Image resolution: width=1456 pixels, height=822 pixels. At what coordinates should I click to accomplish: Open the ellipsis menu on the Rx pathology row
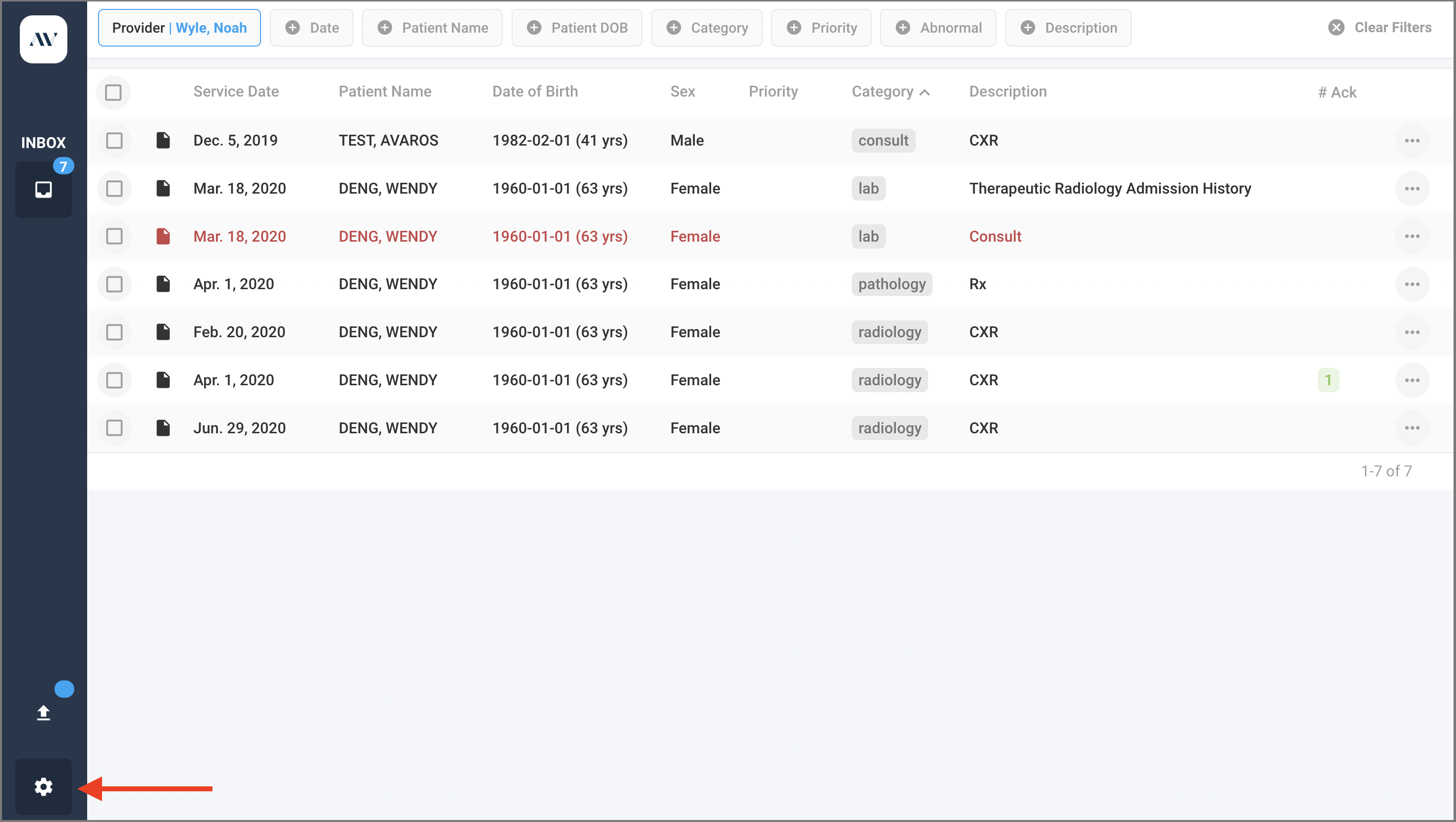[x=1412, y=284]
